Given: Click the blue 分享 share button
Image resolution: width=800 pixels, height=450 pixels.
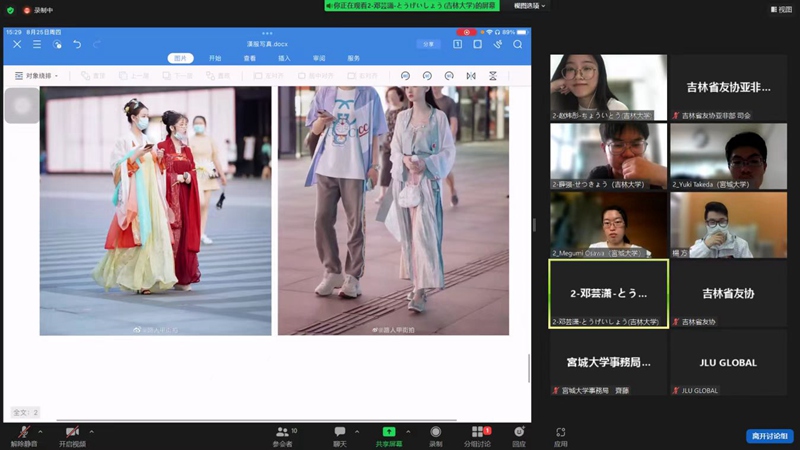Looking at the screenshot, I should coord(428,44).
